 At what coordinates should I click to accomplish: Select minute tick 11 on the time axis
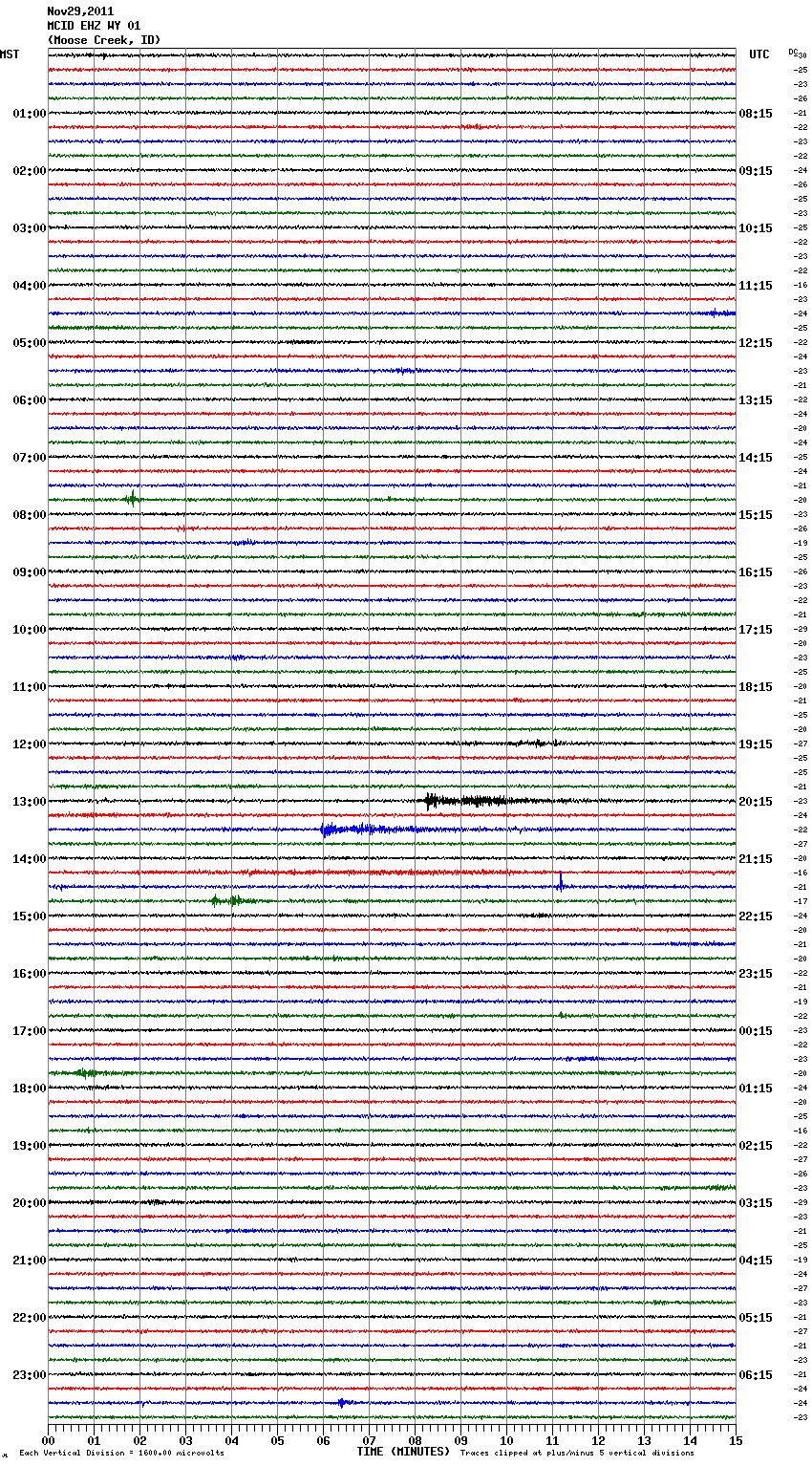552,1440
